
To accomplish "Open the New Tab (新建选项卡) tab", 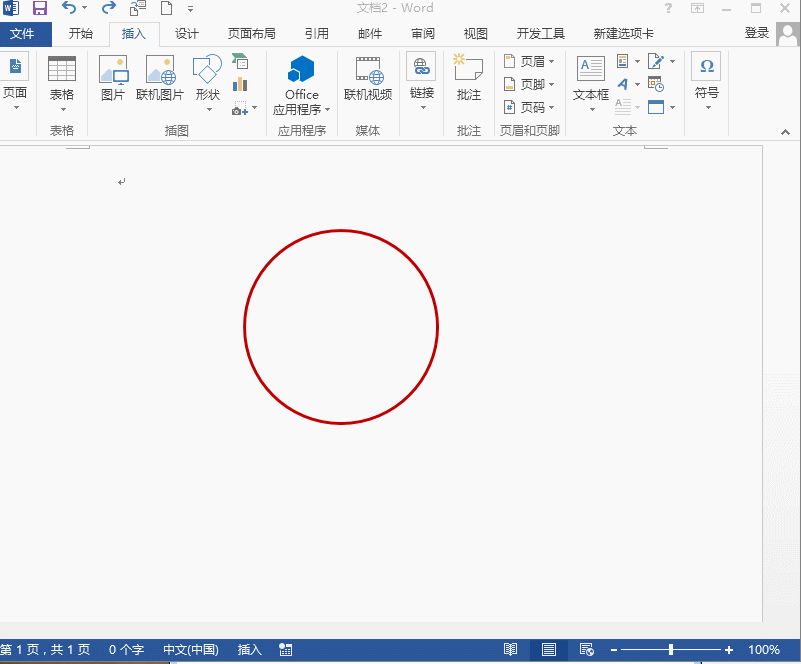I will [623, 34].
